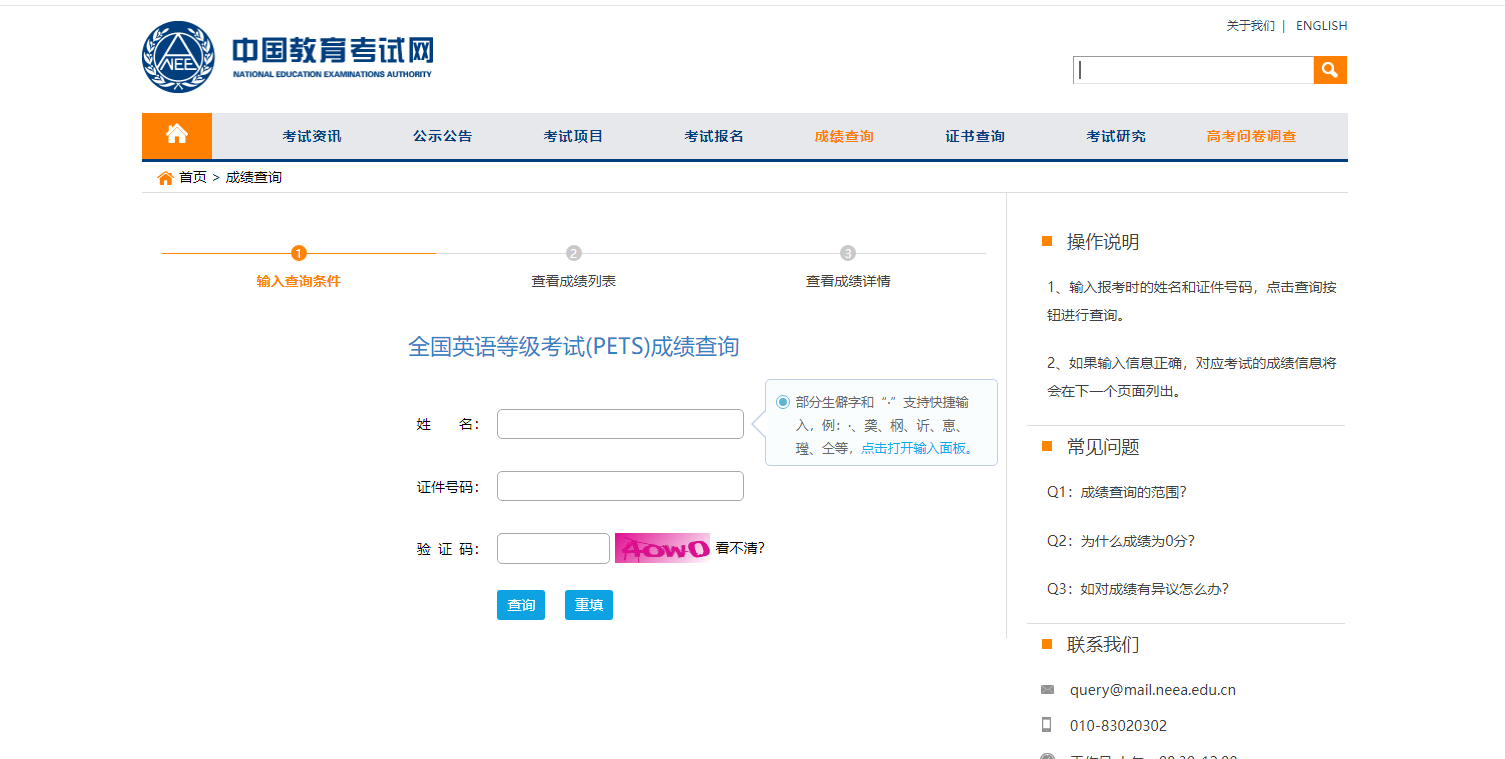Click the NEEA logo emblem
1505x759 pixels.
click(x=178, y=57)
